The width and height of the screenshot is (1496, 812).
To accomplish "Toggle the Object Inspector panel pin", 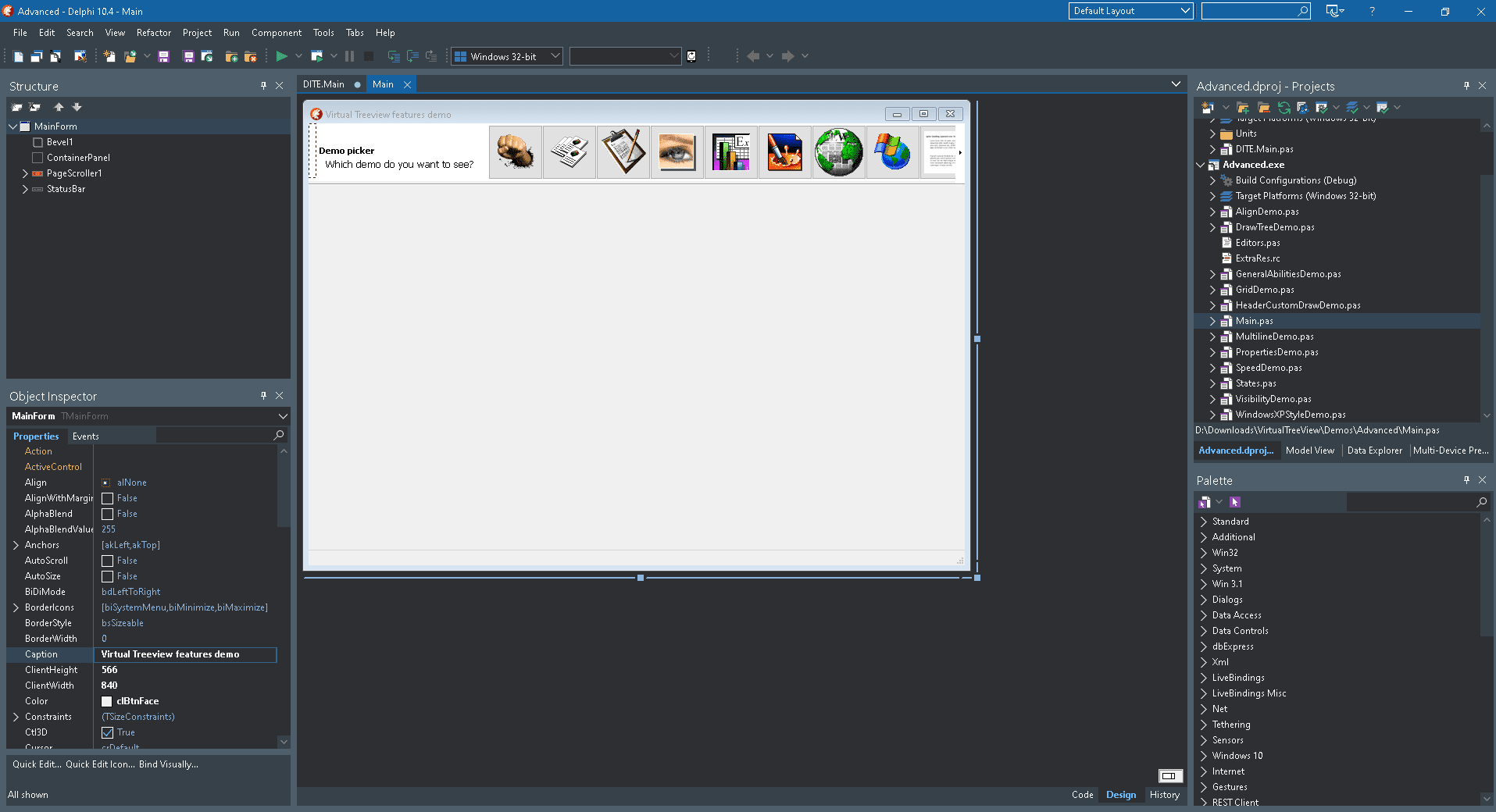I will coord(264,396).
